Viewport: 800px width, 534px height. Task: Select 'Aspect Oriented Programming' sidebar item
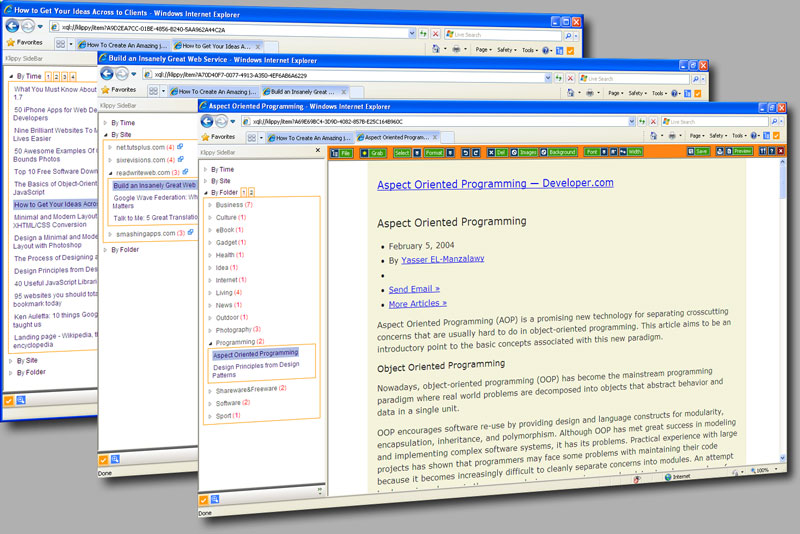(x=256, y=354)
